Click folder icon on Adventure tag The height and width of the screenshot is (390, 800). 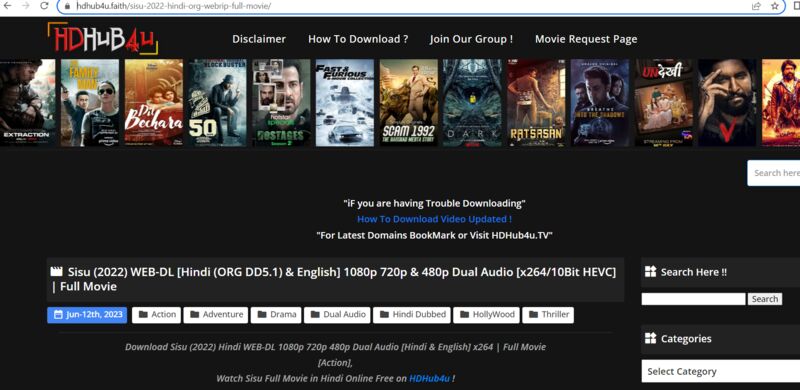pyautogui.click(x=194, y=314)
